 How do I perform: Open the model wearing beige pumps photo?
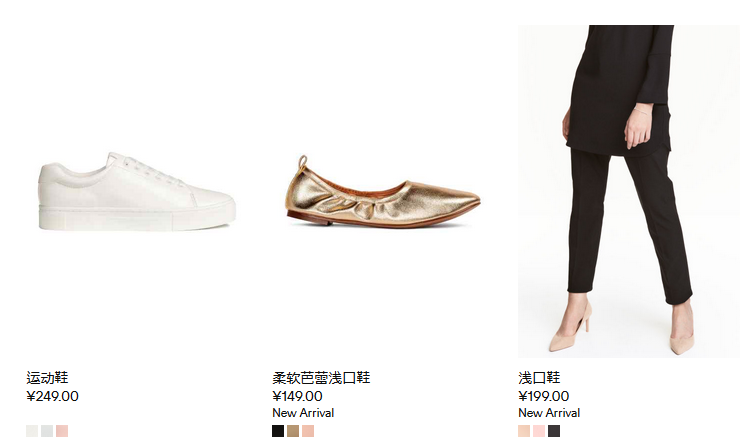[629, 191]
